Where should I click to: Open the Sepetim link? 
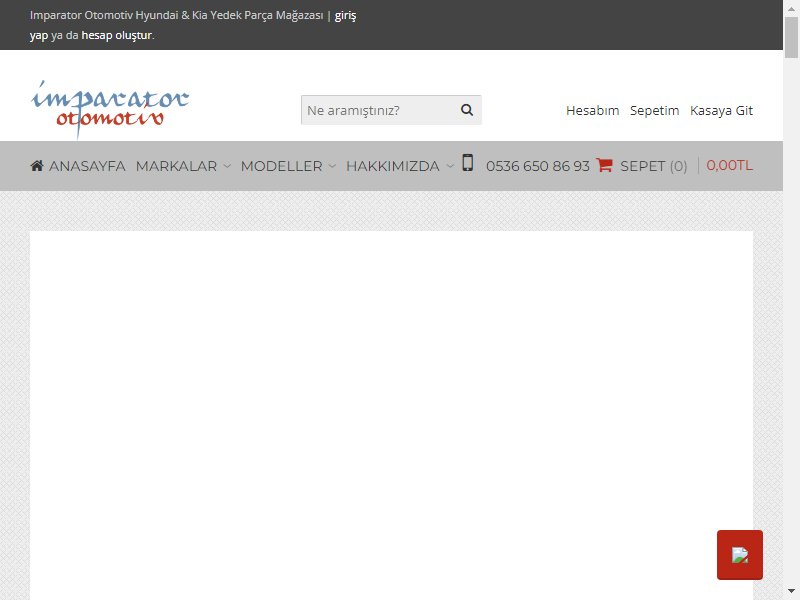(655, 110)
